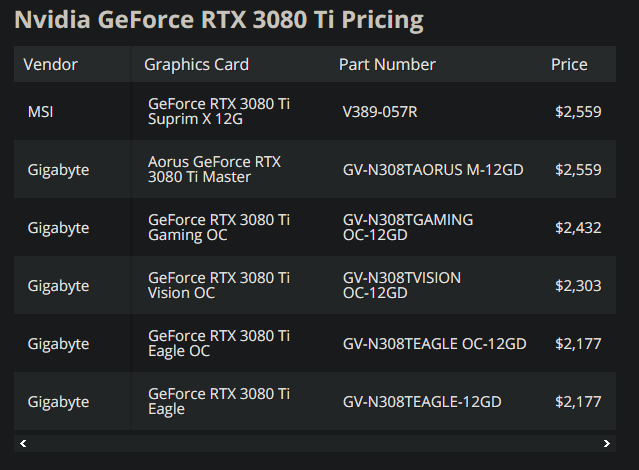The height and width of the screenshot is (470, 639).
Task: Click the Part Number column header
Action: 387,65
